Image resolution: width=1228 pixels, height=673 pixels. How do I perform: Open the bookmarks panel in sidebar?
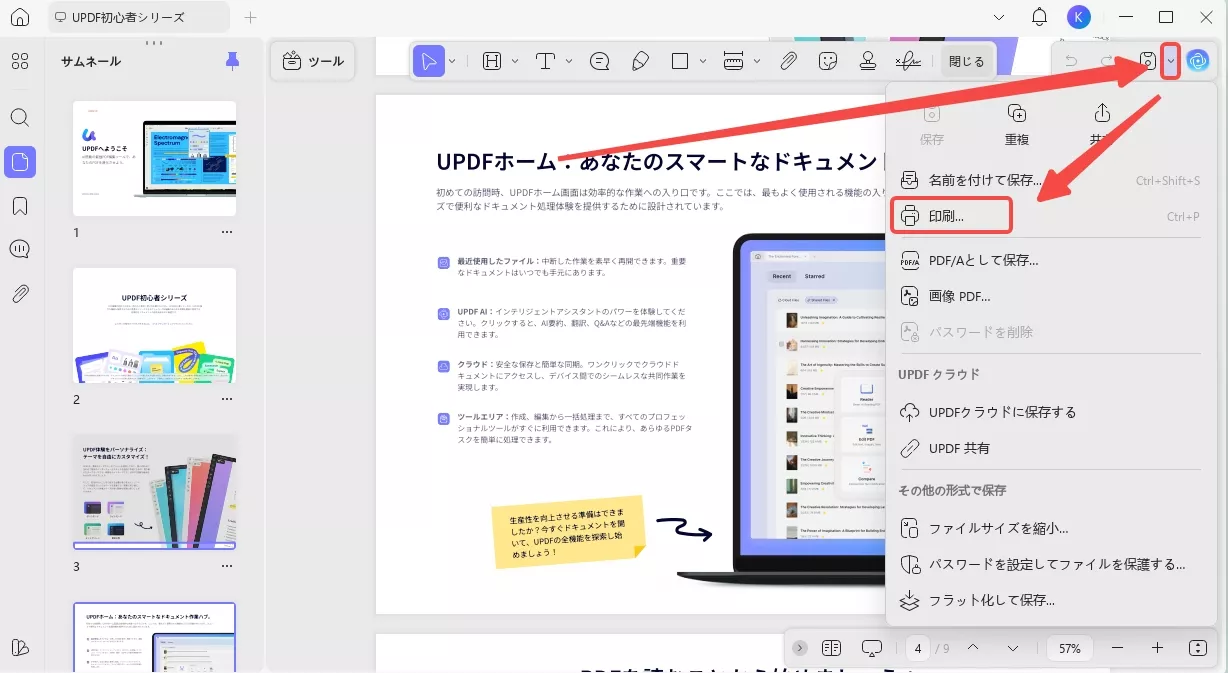coord(20,206)
